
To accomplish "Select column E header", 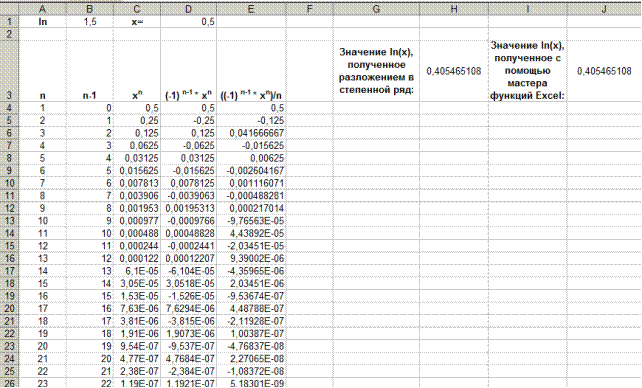I will coord(251,9).
